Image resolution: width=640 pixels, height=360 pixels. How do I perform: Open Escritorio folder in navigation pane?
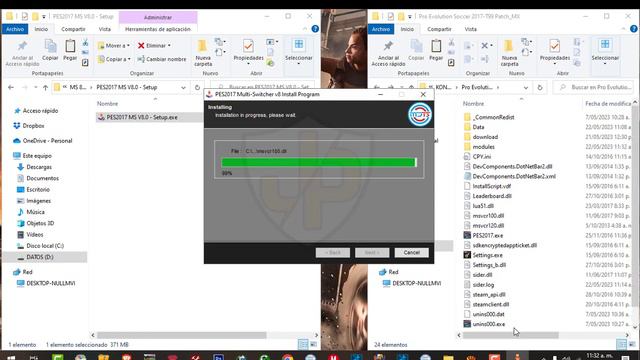point(38,189)
